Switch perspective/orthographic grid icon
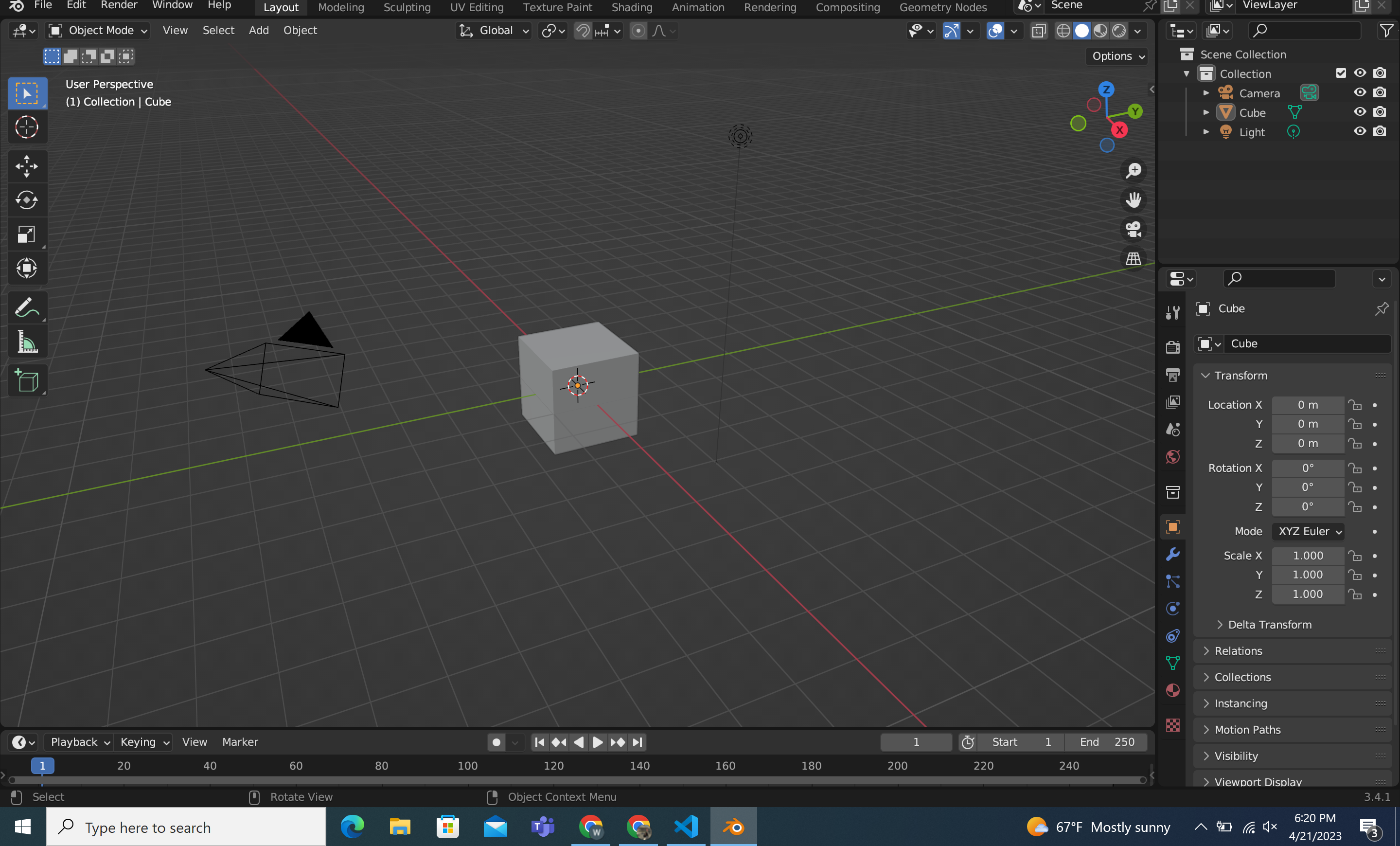The width and height of the screenshot is (1400, 846). [1133, 259]
